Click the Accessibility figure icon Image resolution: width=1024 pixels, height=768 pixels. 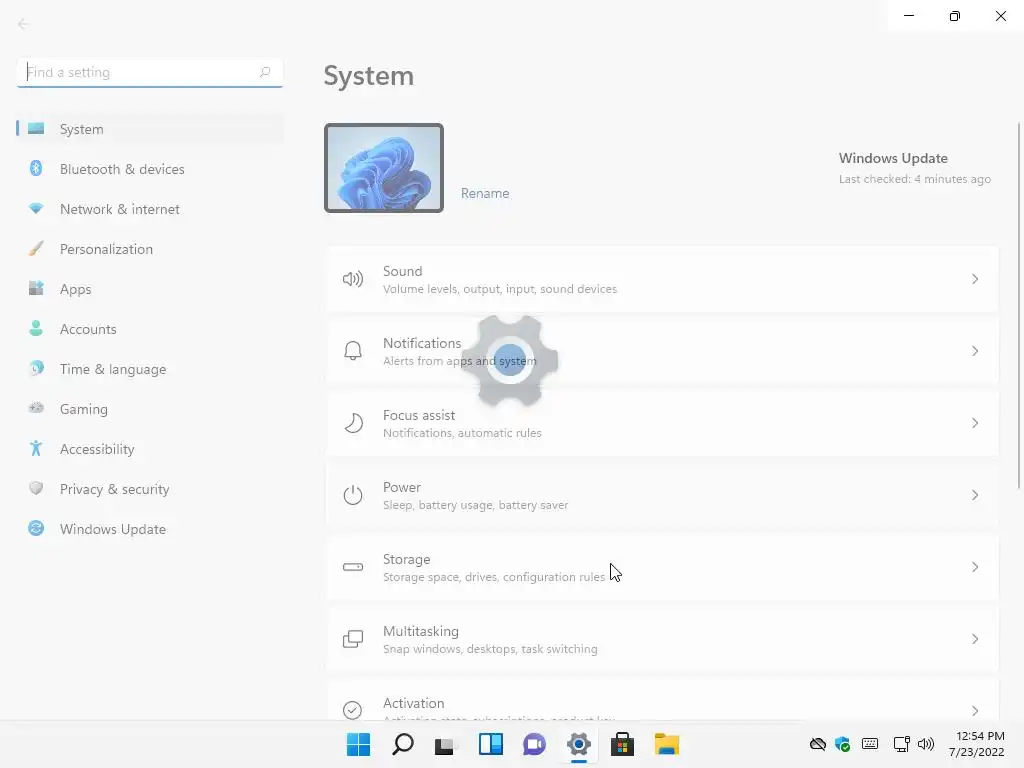(36, 448)
